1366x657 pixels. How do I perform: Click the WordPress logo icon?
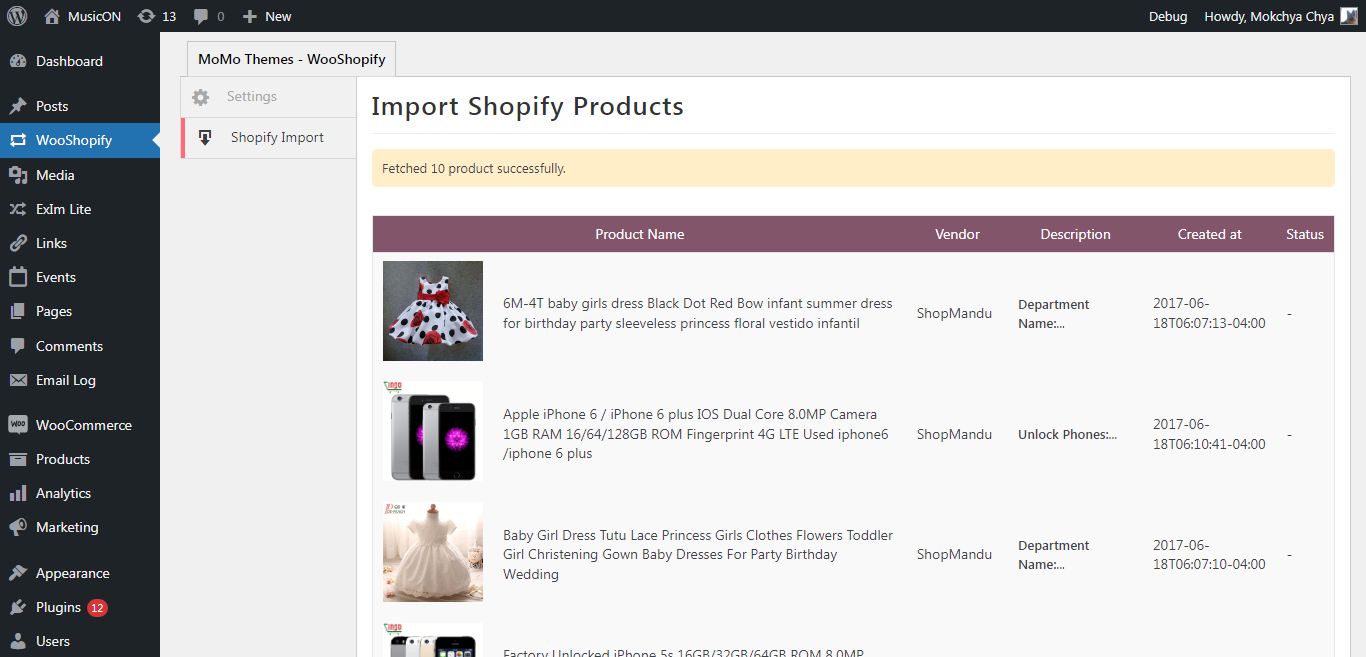coord(17,16)
